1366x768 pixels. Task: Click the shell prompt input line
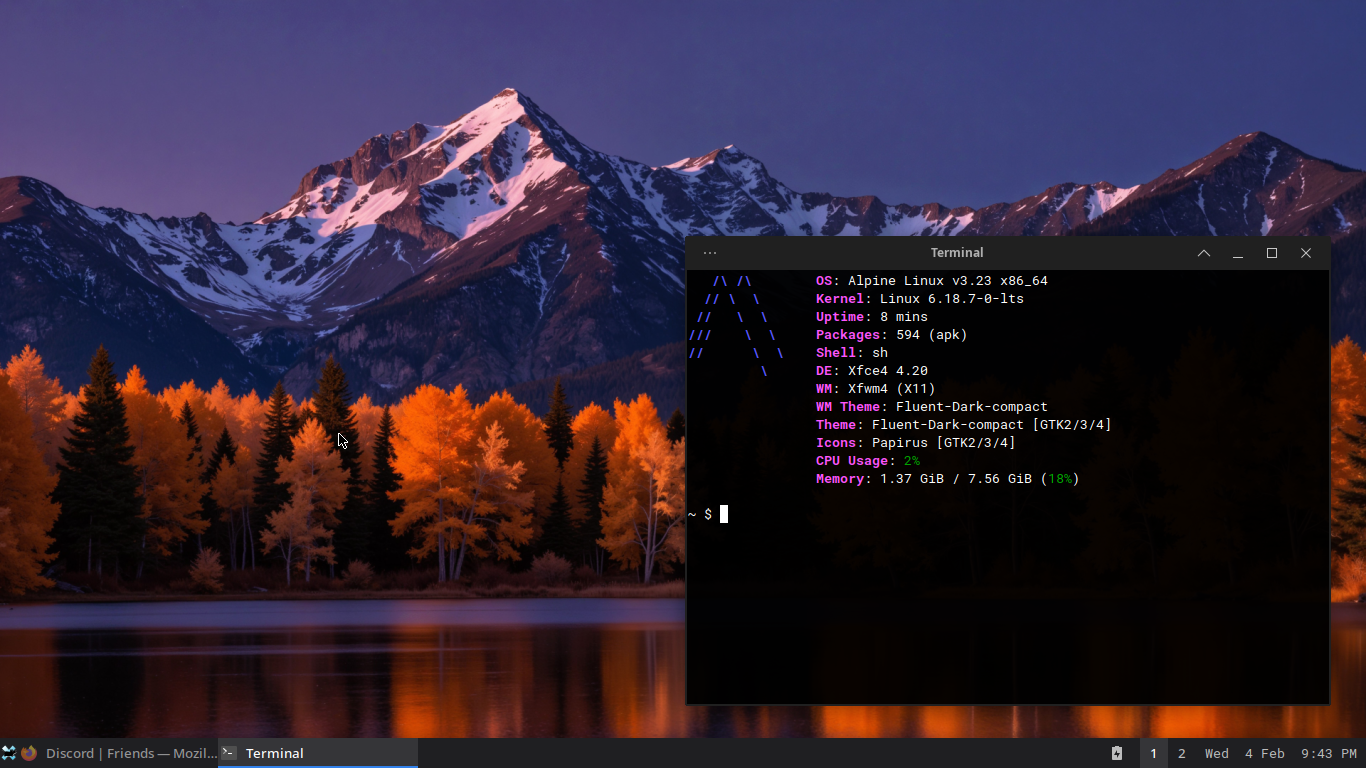pyautogui.click(x=1008, y=514)
